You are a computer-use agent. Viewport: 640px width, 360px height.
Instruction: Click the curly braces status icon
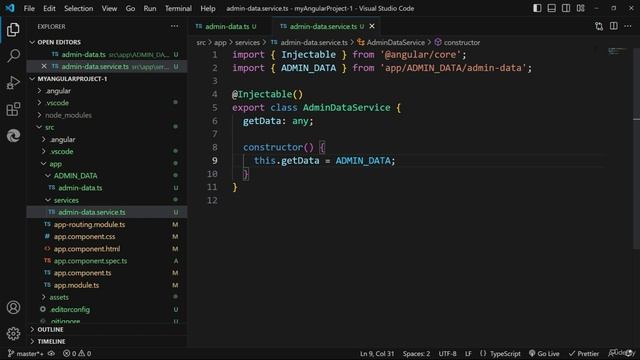(483, 353)
